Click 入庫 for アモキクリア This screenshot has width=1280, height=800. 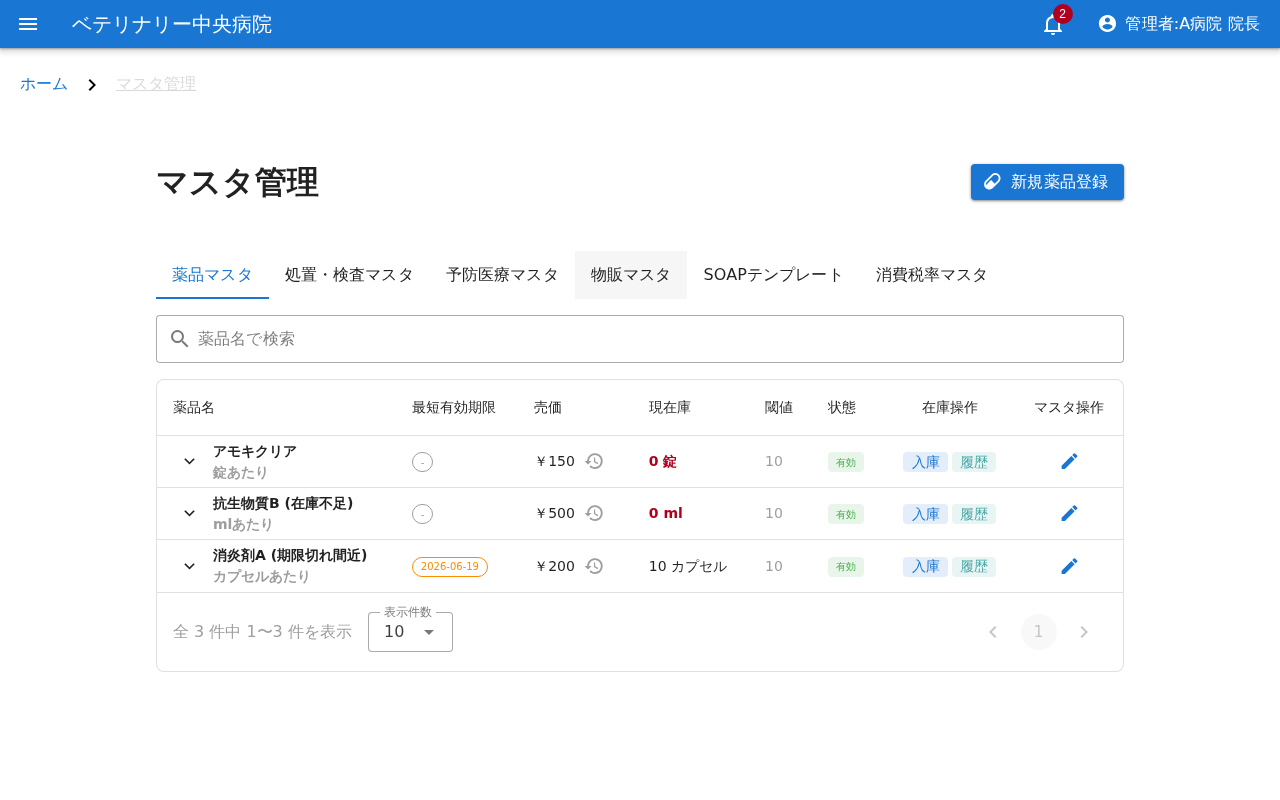tap(925, 462)
